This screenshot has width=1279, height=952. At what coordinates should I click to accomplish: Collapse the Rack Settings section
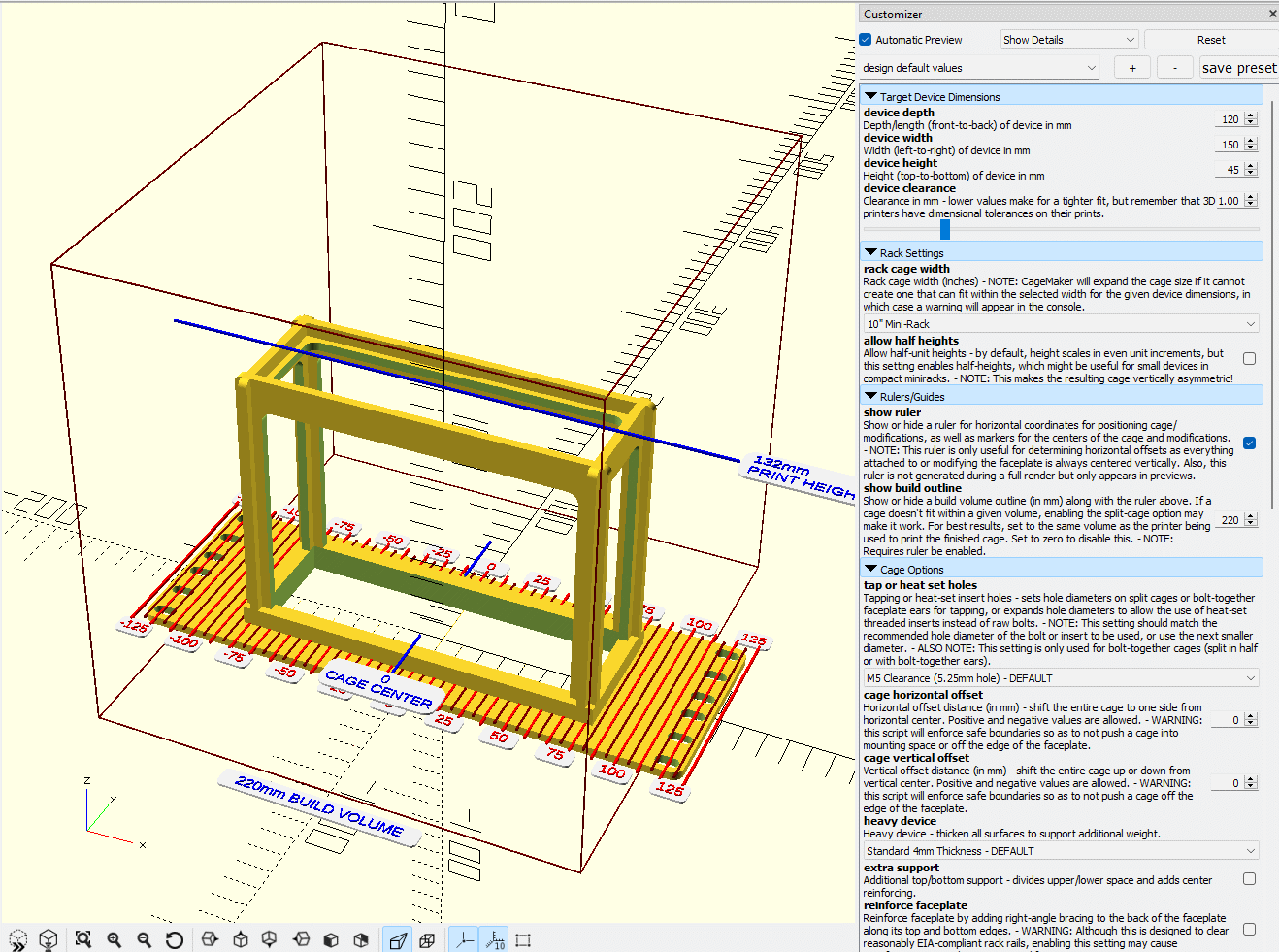click(1062, 252)
